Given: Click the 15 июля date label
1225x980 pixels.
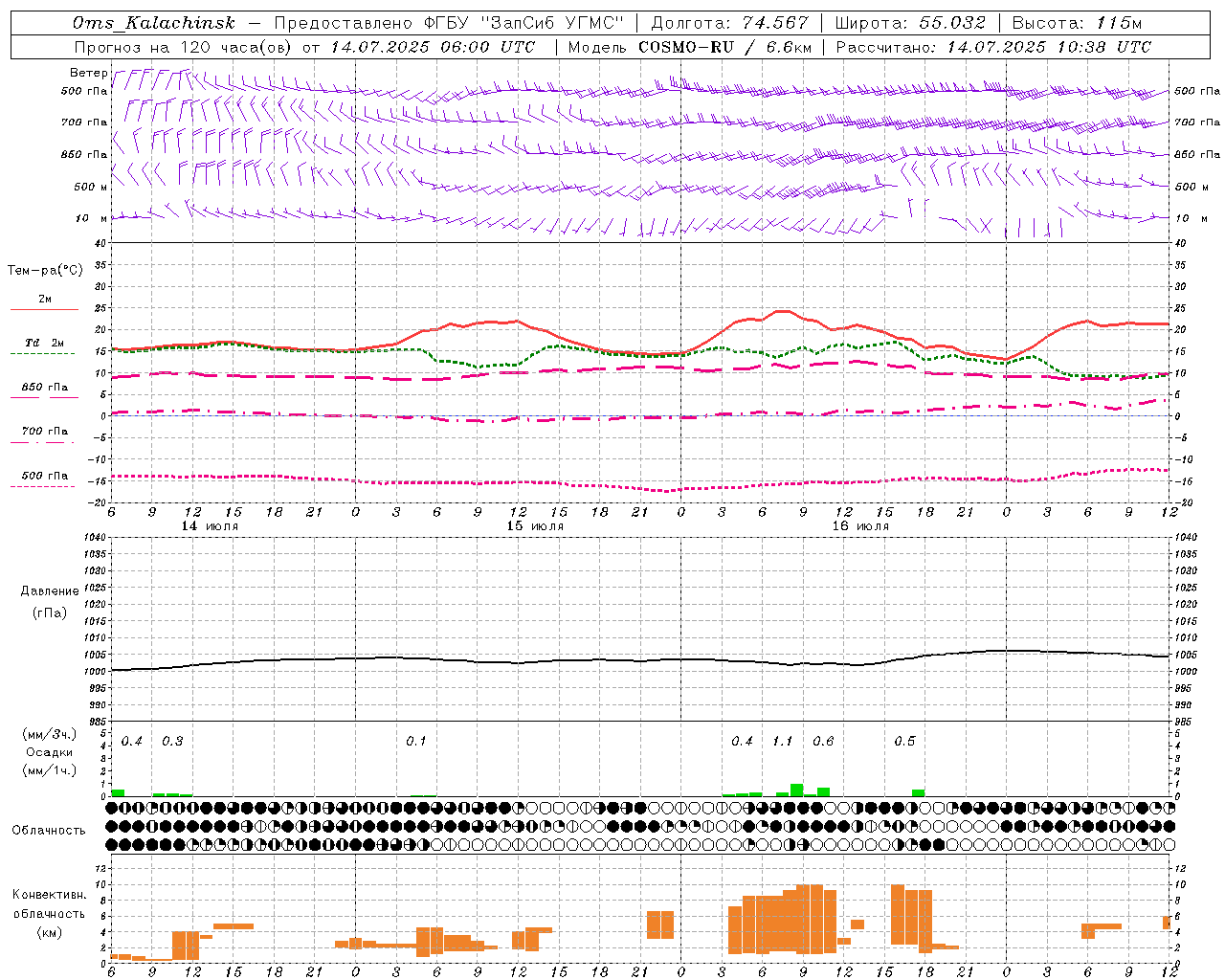Looking at the screenshot, I should coord(535,526).
